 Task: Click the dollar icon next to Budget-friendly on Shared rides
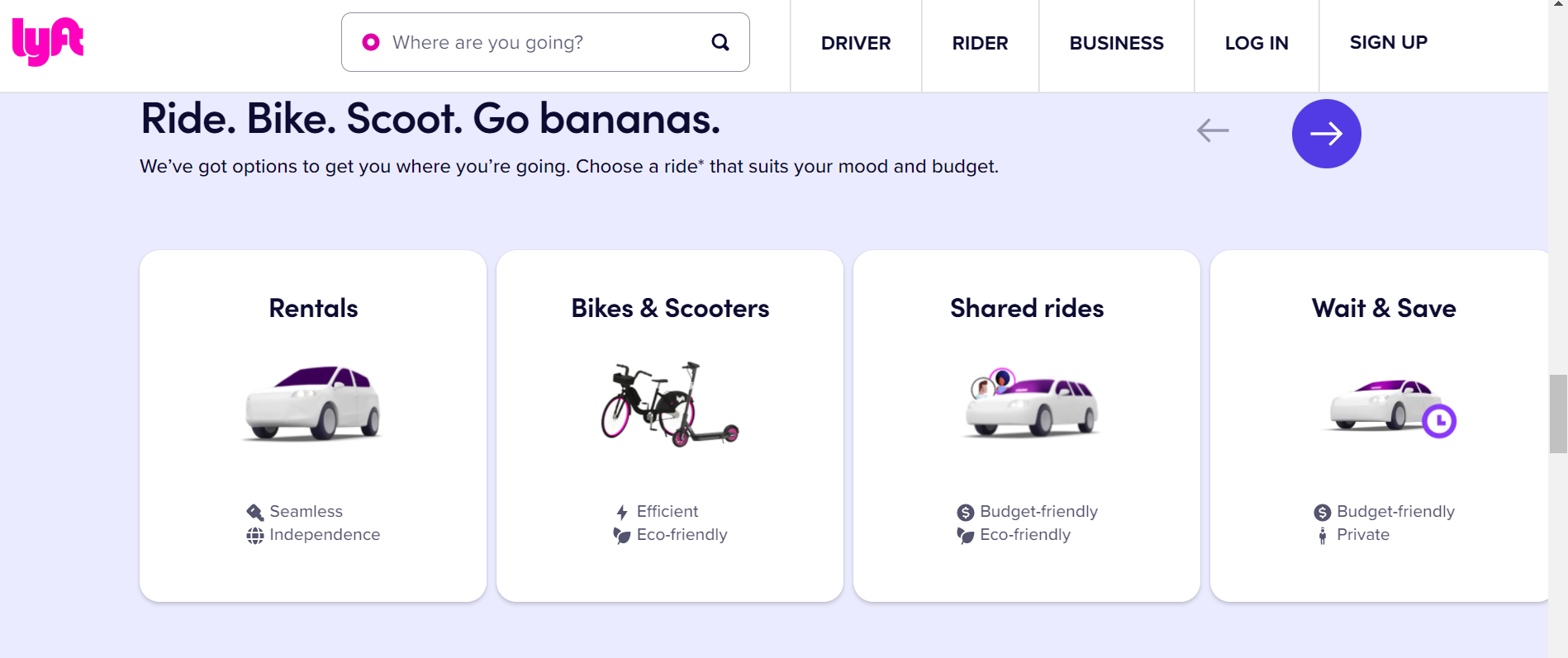(965, 511)
